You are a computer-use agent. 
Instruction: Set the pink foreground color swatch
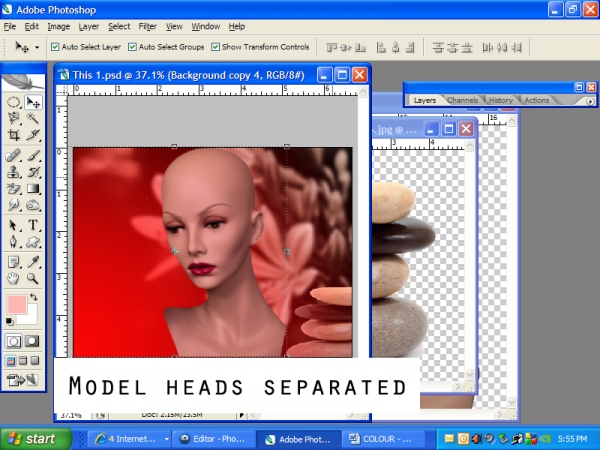click(x=16, y=304)
